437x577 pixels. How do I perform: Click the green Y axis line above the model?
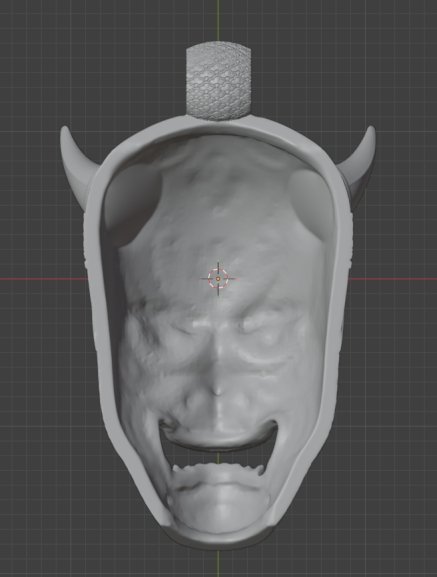218,20
